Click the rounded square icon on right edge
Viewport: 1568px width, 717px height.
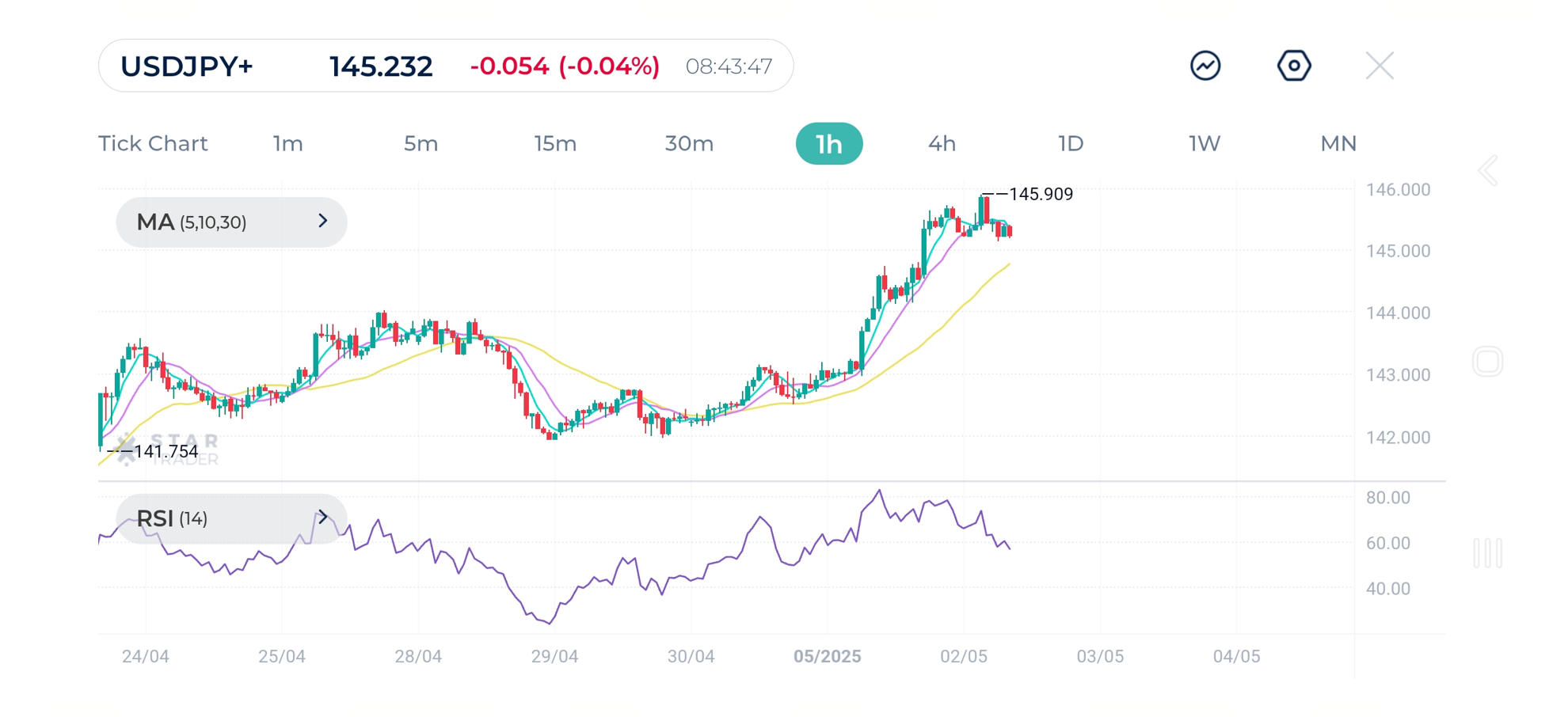(x=1487, y=360)
